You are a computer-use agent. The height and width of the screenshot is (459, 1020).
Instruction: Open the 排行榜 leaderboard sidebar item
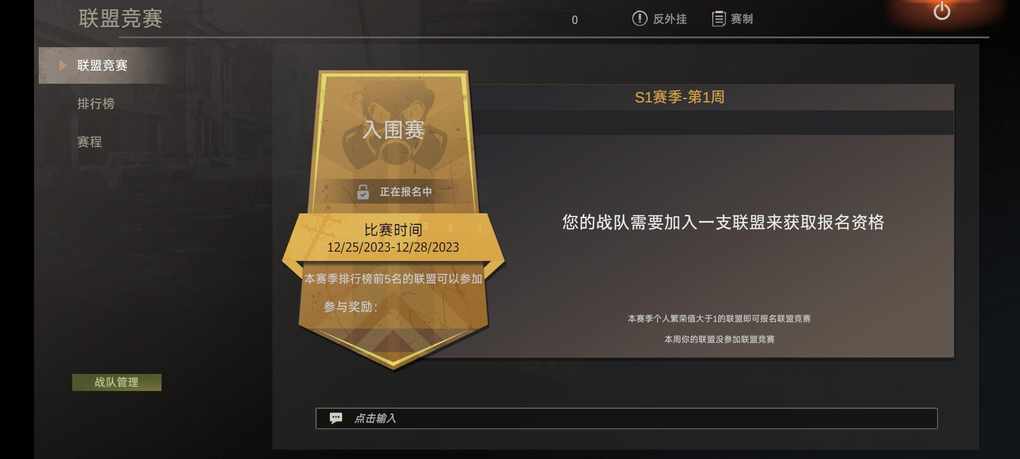[96, 103]
